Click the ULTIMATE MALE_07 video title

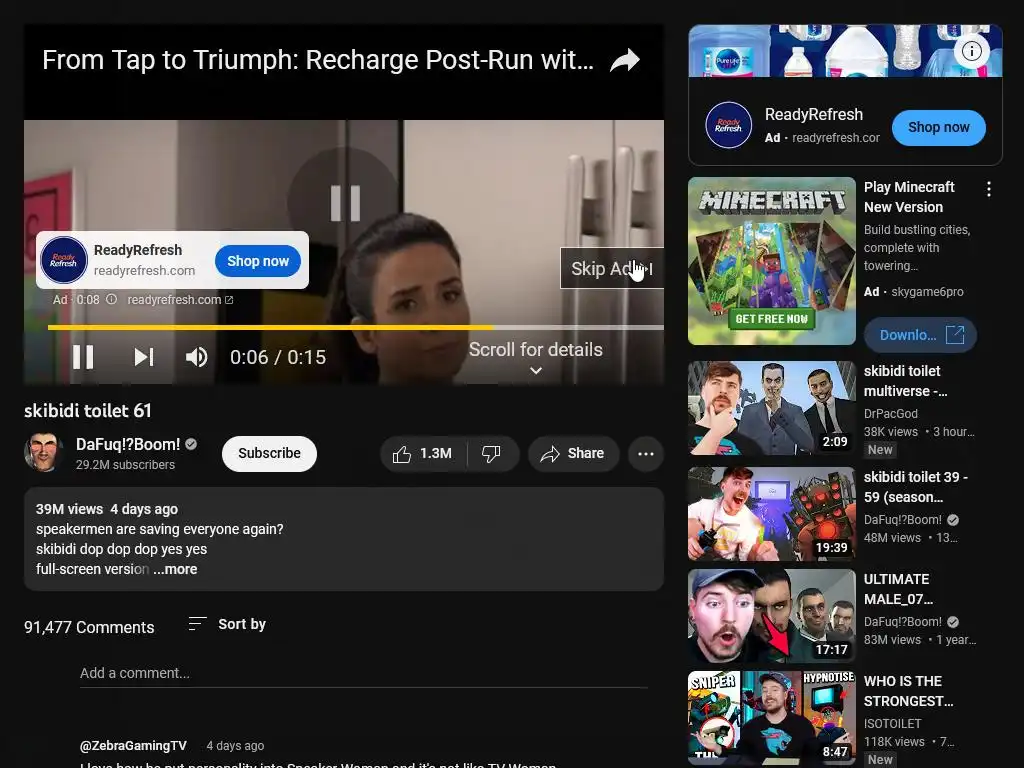coord(899,589)
